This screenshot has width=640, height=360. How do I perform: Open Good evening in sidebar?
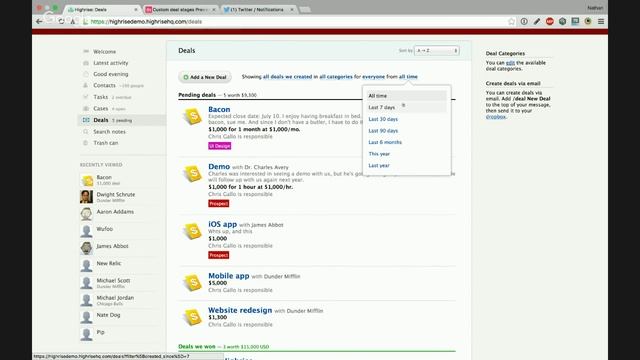tap(111, 74)
